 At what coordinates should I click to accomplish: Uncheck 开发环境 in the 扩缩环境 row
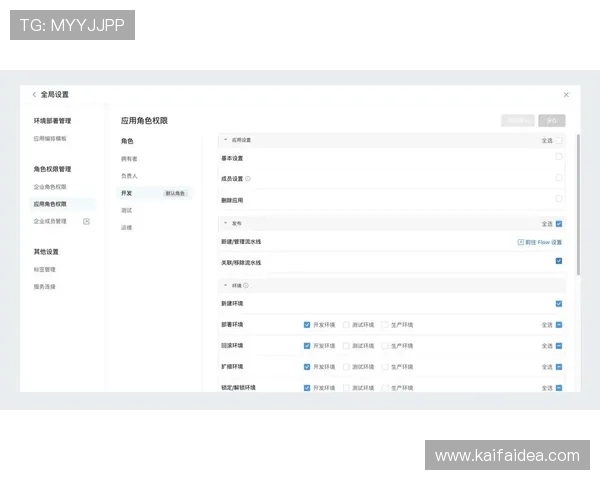click(307, 367)
